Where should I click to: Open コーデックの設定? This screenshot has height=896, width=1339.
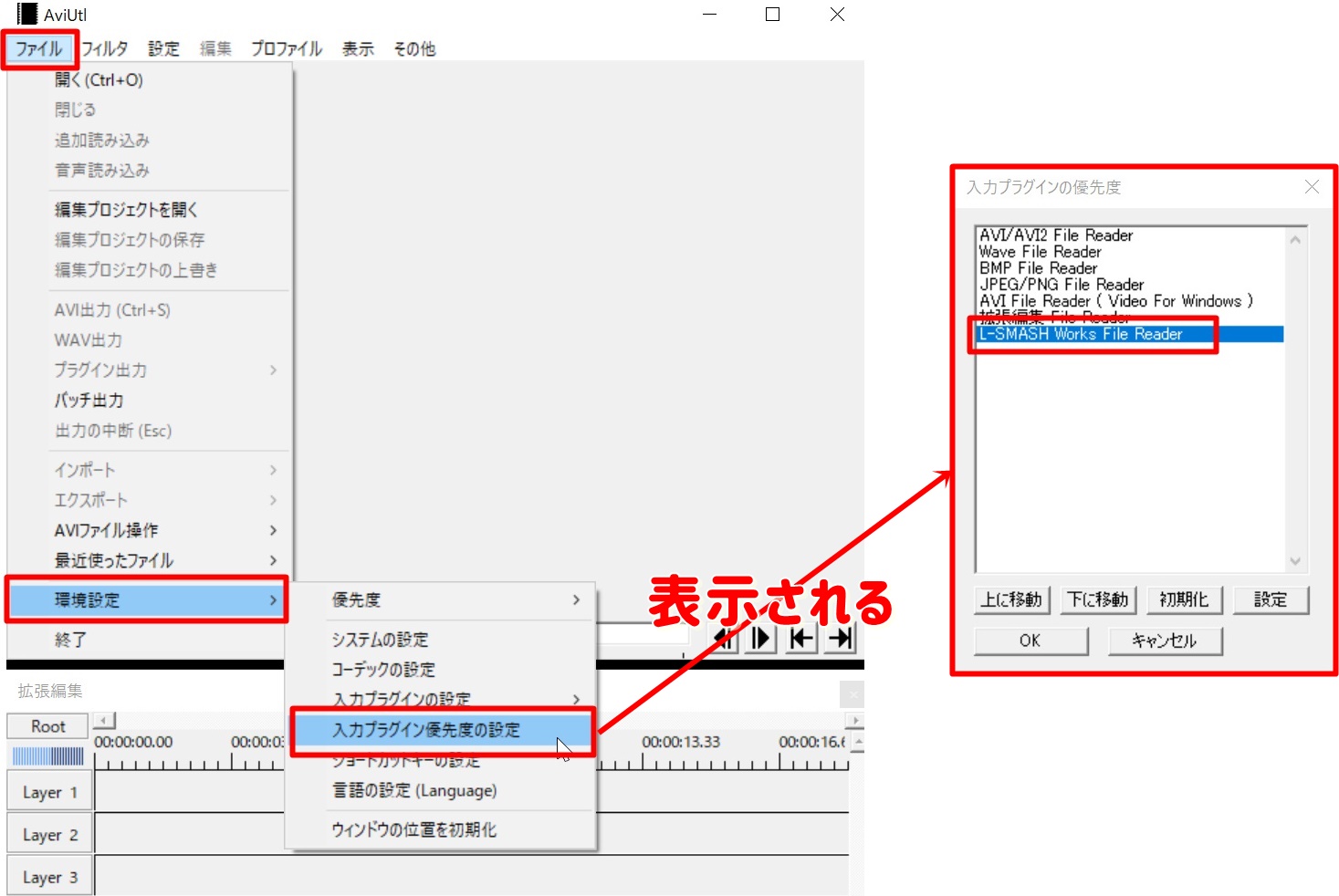442,670
